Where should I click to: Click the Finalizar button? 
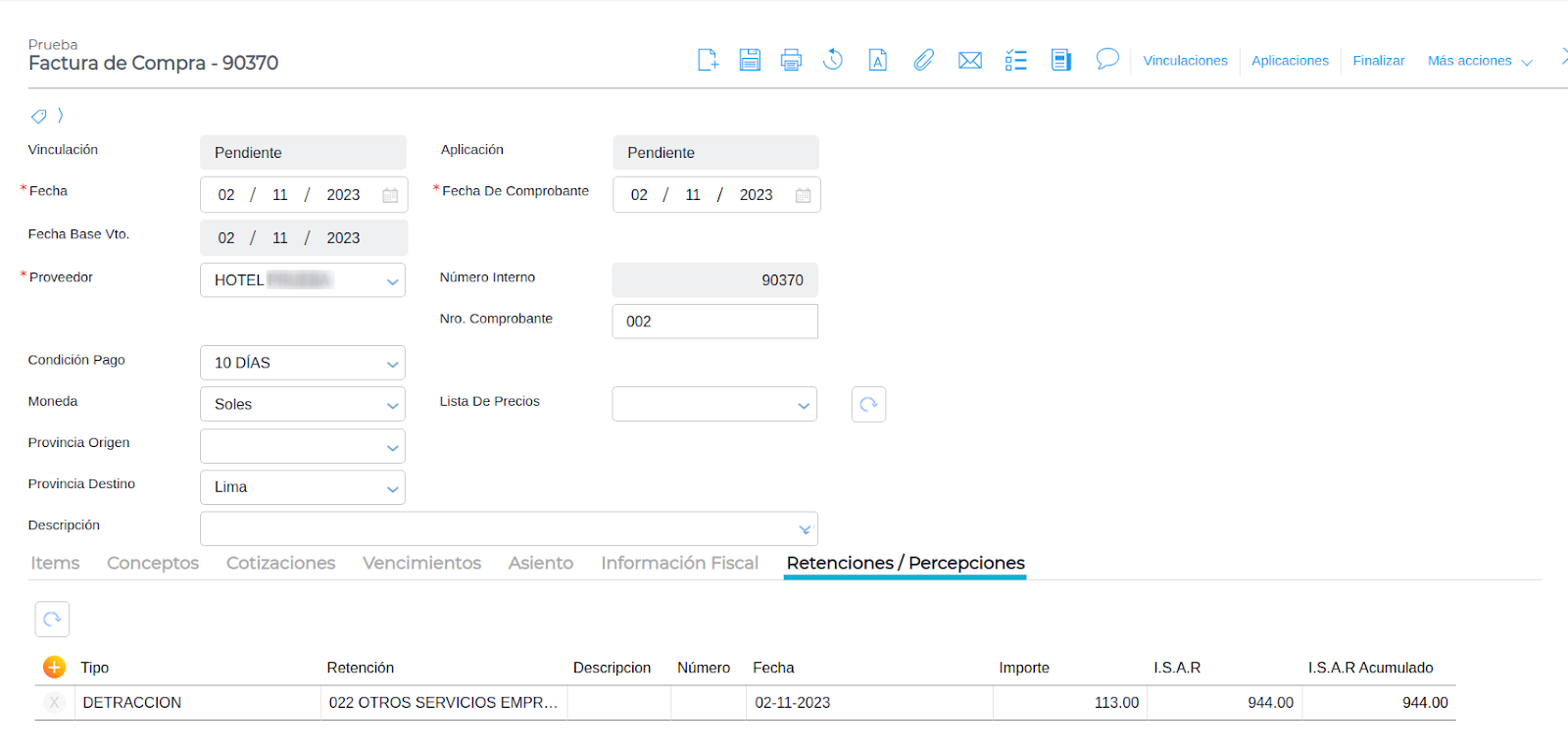click(x=1378, y=61)
